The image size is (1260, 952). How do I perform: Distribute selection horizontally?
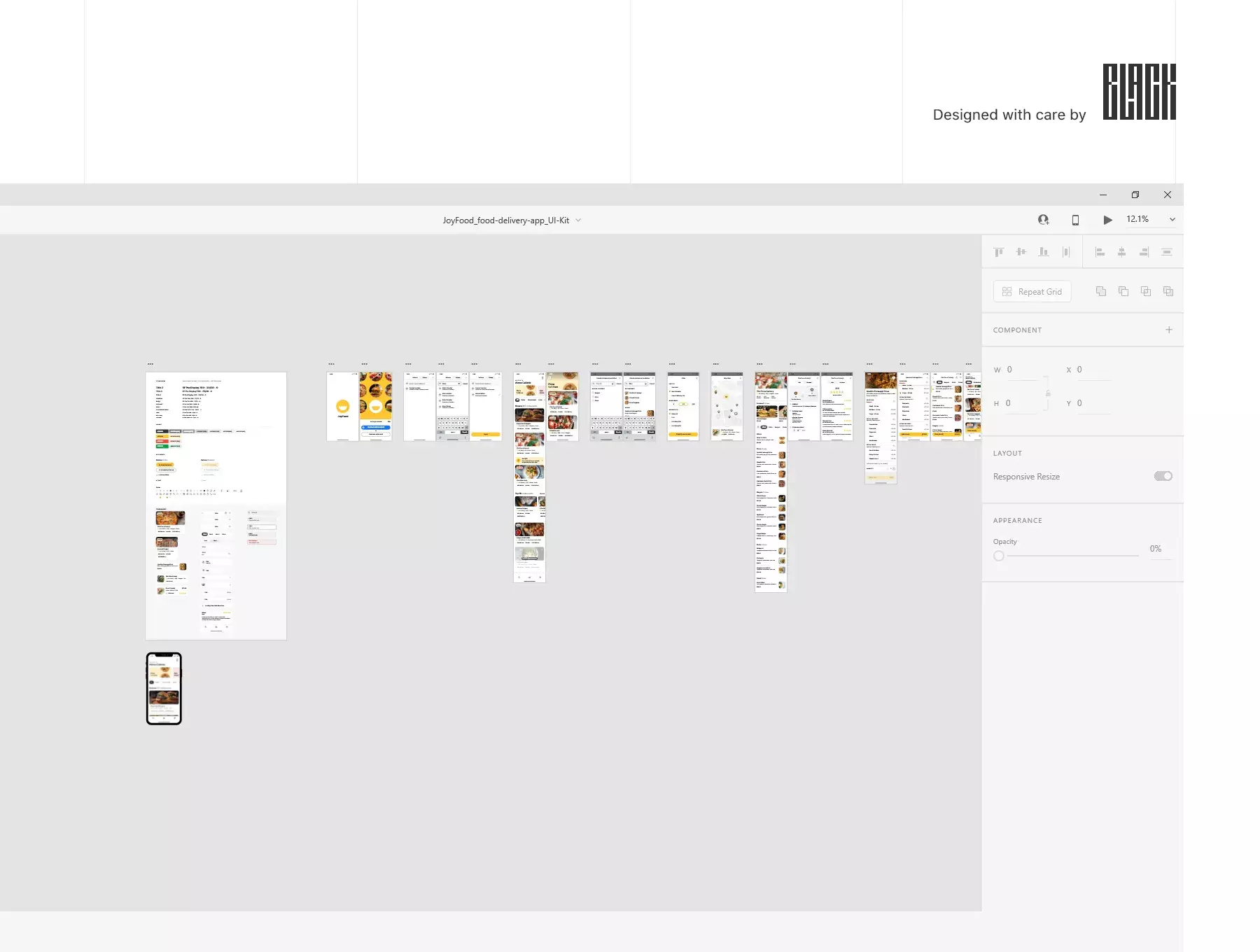click(1066, 252)
